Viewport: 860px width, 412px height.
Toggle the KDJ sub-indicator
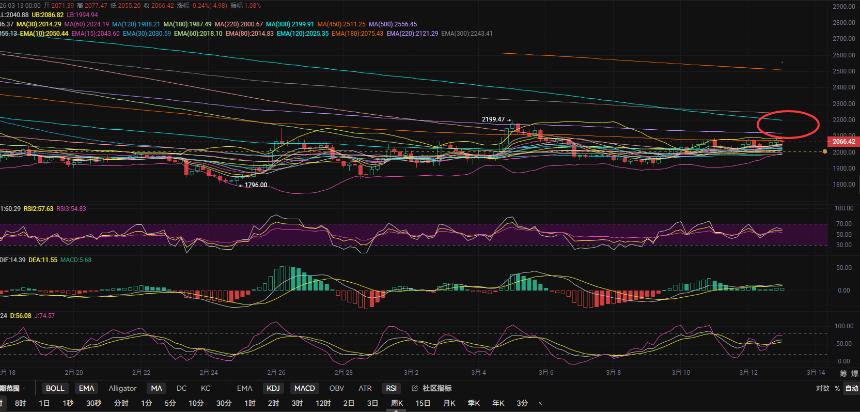(x=273, y=388)
